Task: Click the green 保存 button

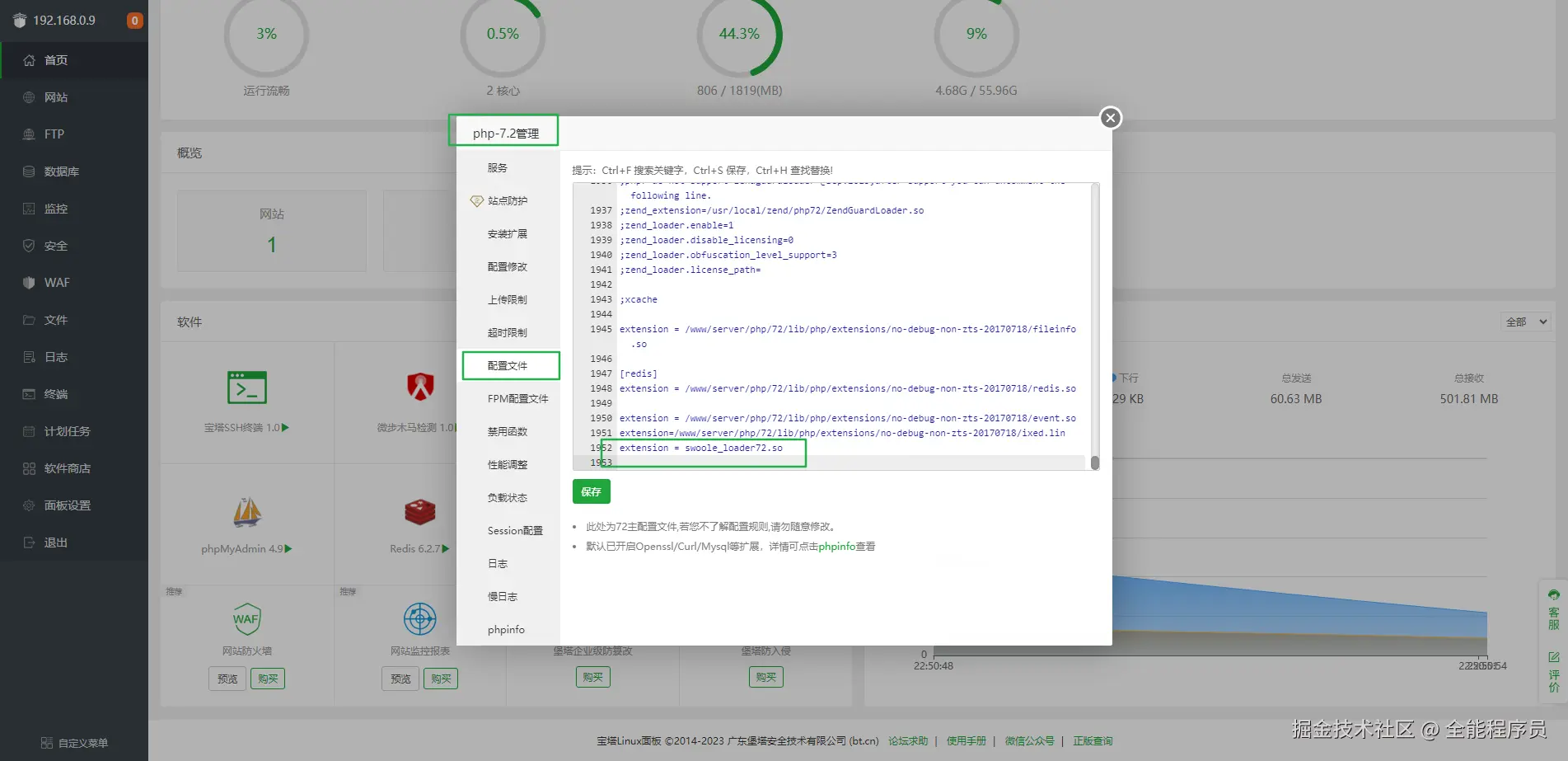Action: click(x=592, y=492)
